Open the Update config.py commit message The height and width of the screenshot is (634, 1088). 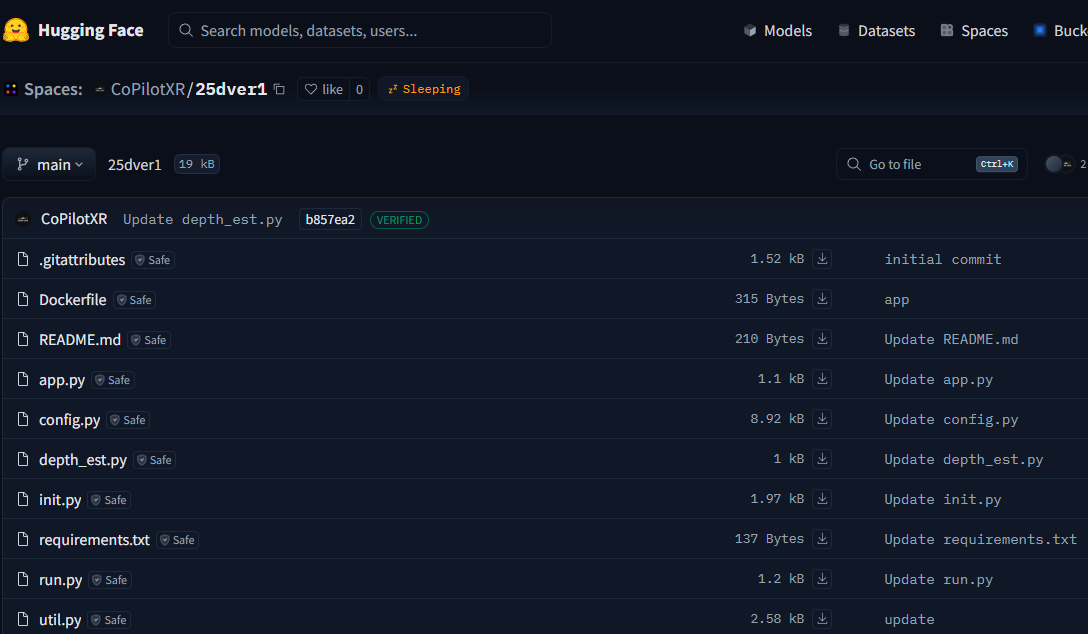click(951, 420)
